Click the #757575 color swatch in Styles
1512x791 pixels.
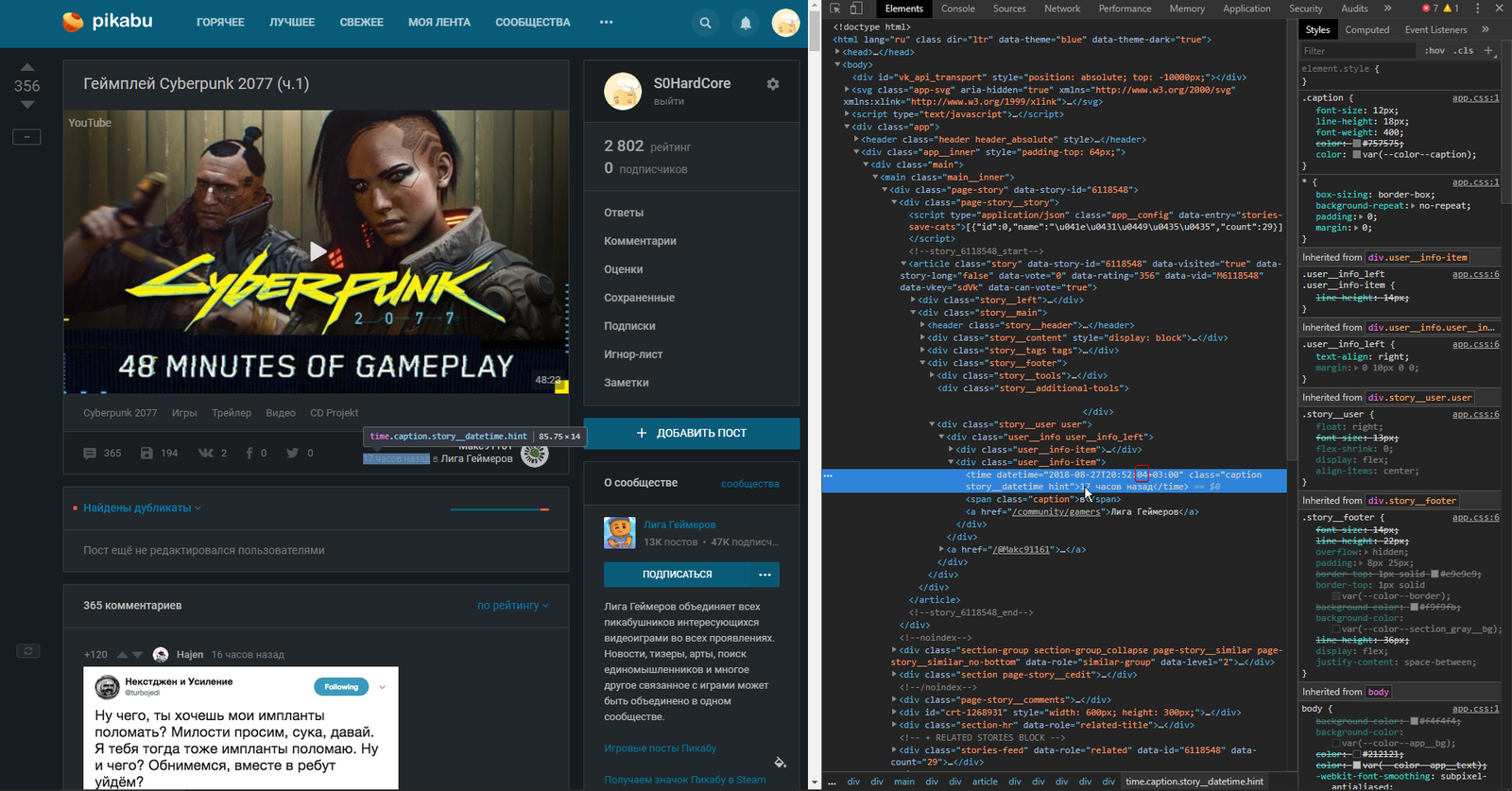coord(1356,144)
